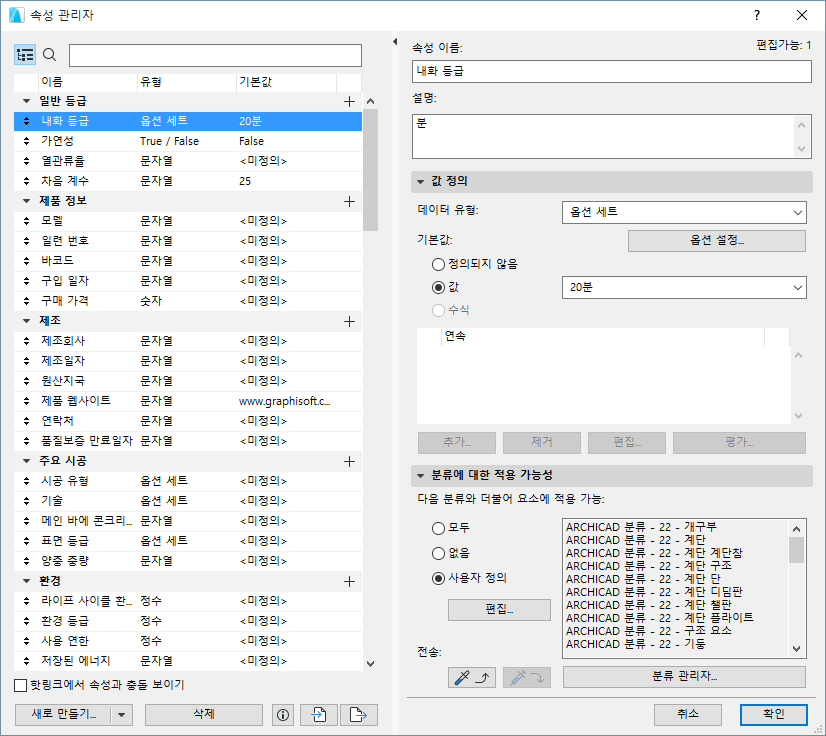Click 옵션 설정... button

[717, 241]
